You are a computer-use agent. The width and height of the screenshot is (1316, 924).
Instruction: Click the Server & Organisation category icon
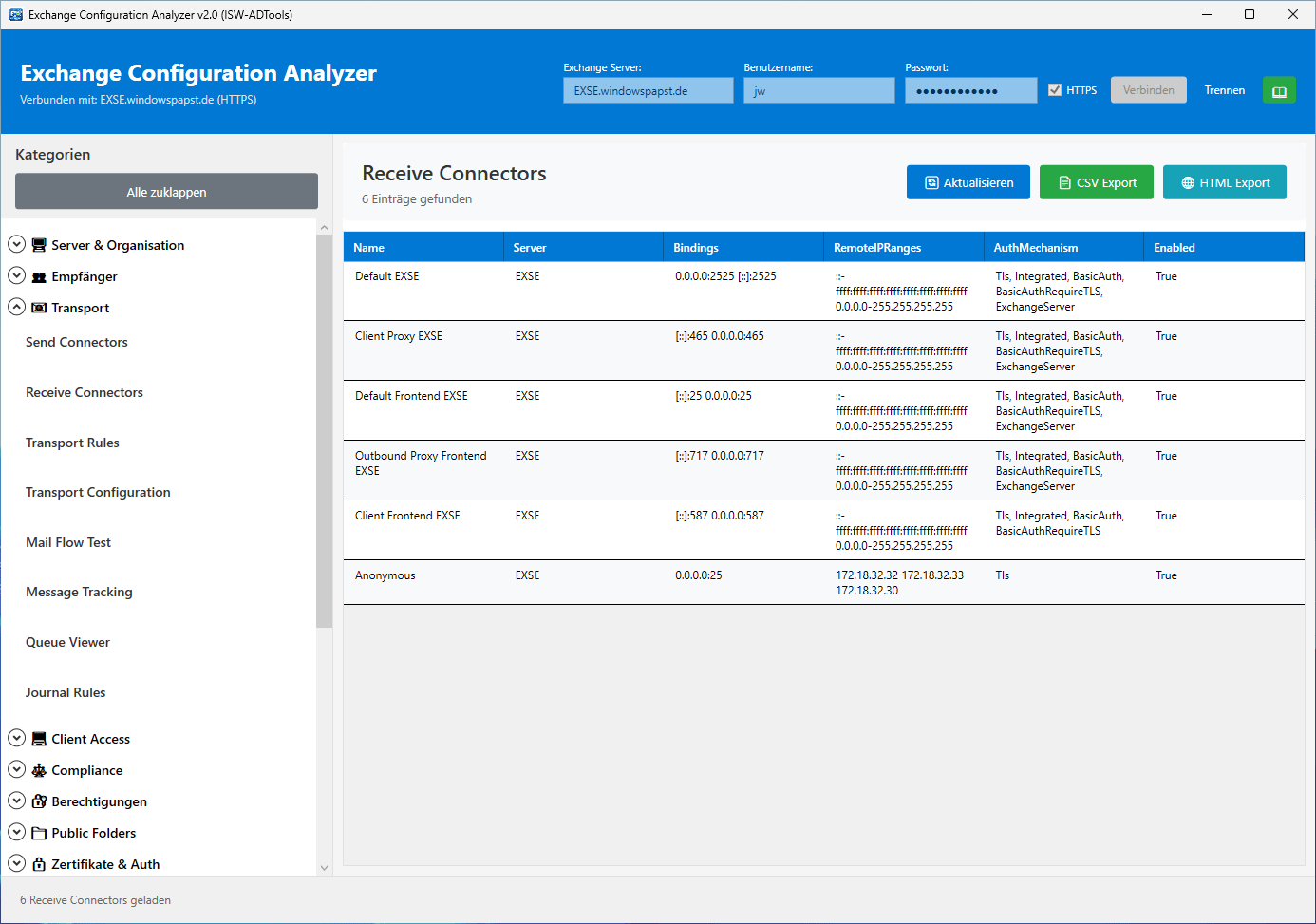[39, 245]
